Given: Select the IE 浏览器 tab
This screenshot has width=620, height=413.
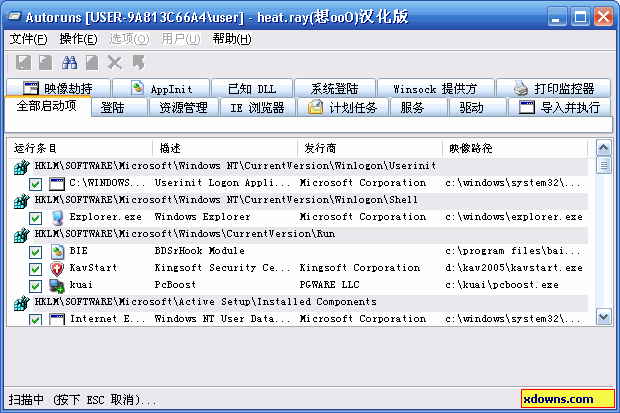Looking at the screenshot, I should 257,107.
